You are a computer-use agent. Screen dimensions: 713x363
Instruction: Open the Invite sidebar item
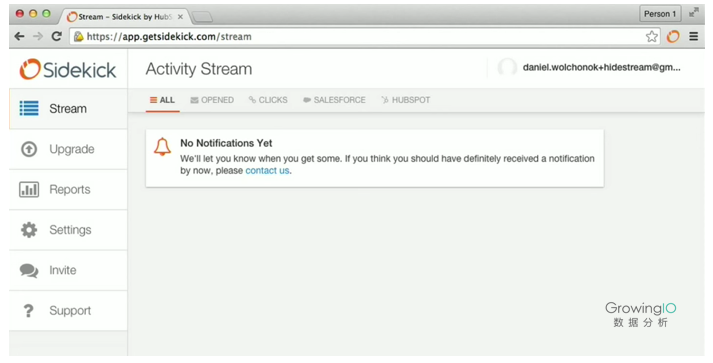coord(68,270)
